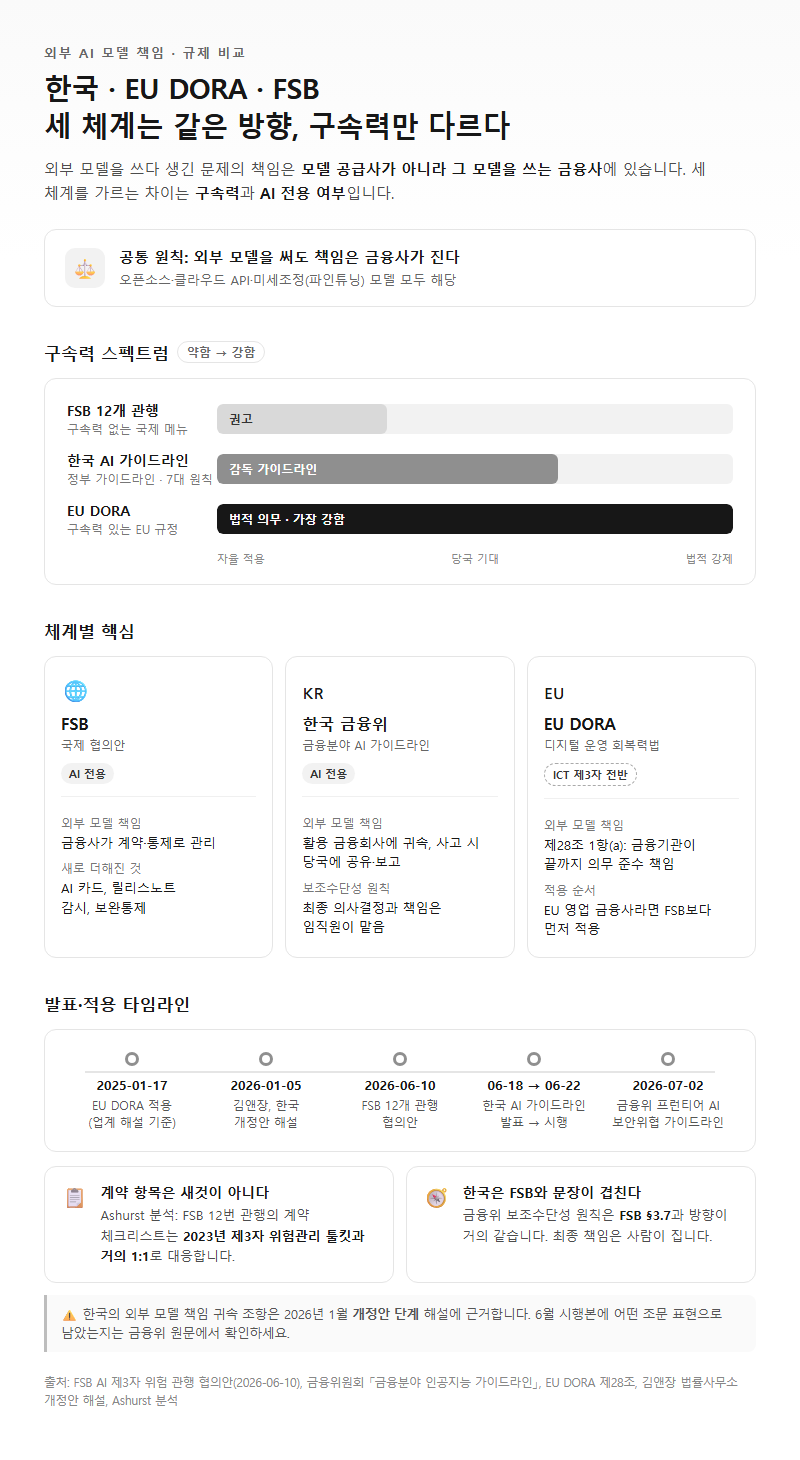The height and width of the screenshot is (1460, 800).
Task: Click the 계약 항목은 새것이 아니다 heading
Action: (x=185, y=1192)
